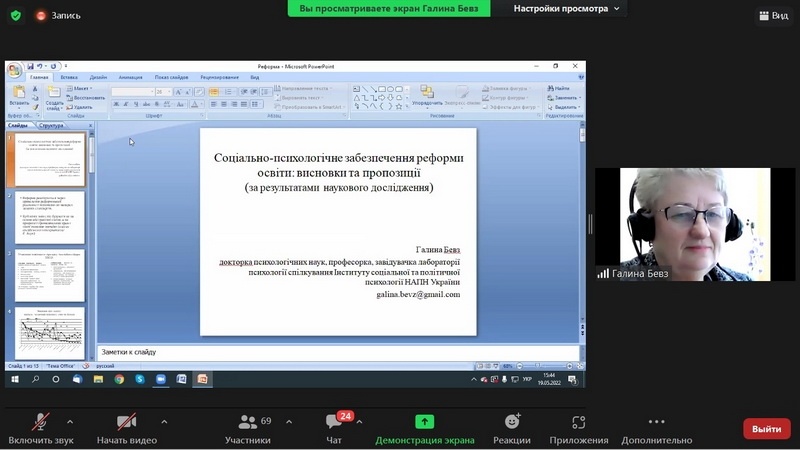Open the Участники participants panel
800x450 pixels.
point(248,429)
